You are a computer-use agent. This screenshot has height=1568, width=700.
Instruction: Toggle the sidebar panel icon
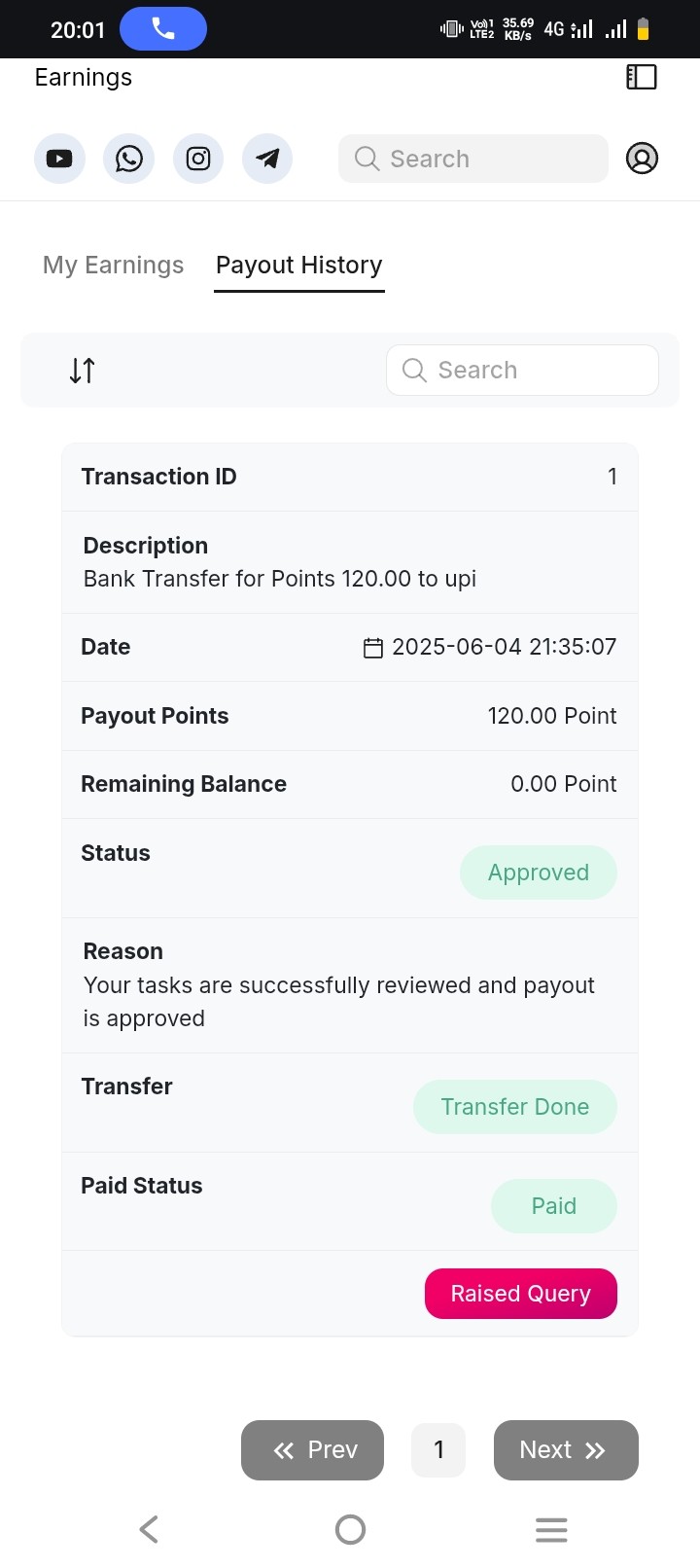[642, 77]
